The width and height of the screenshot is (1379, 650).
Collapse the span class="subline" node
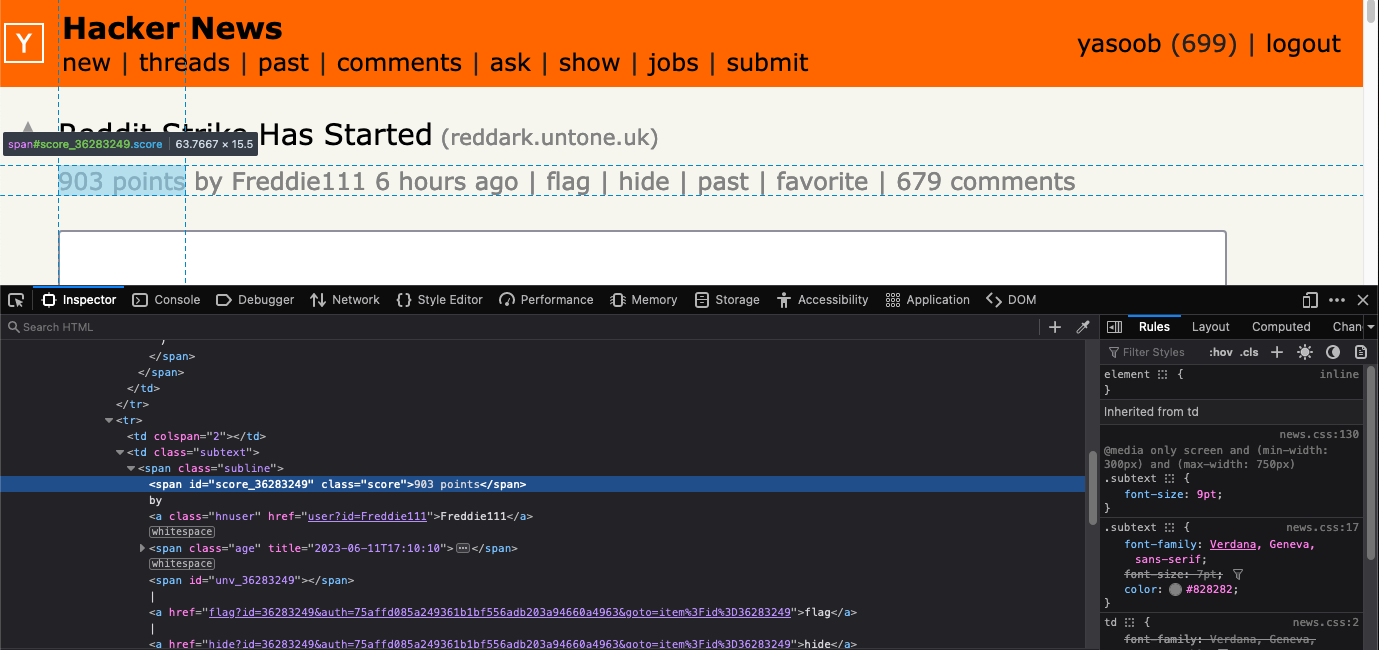(131, 468)
